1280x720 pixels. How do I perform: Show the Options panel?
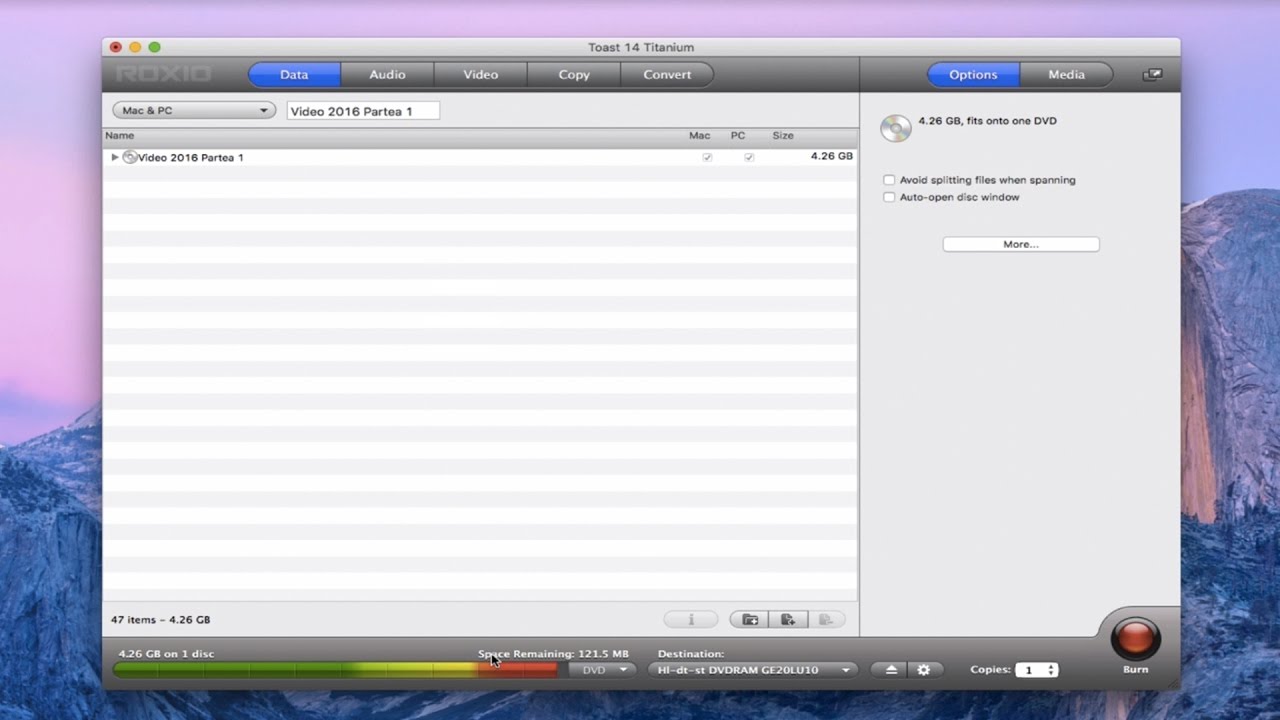(973, 75)
